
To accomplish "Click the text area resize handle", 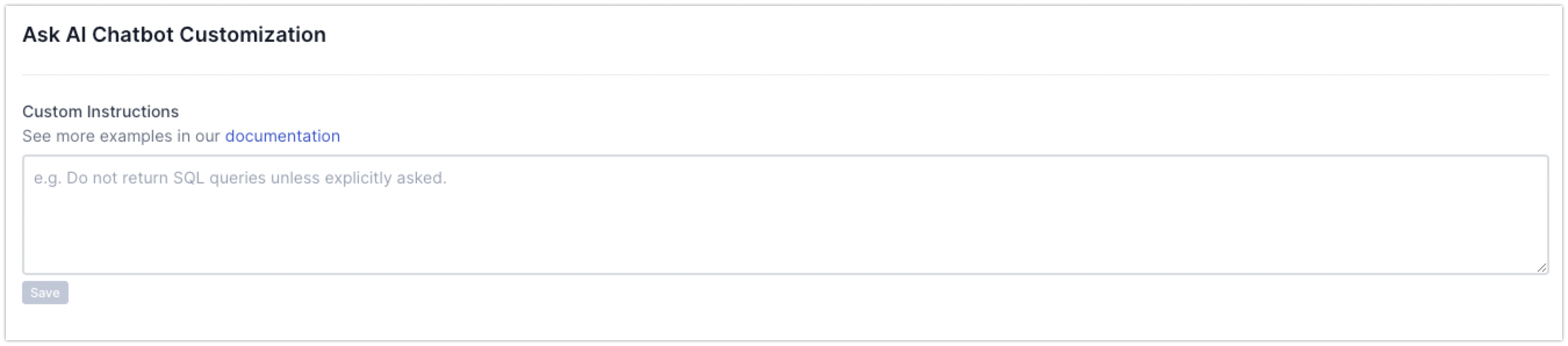I will [1541, 268].
